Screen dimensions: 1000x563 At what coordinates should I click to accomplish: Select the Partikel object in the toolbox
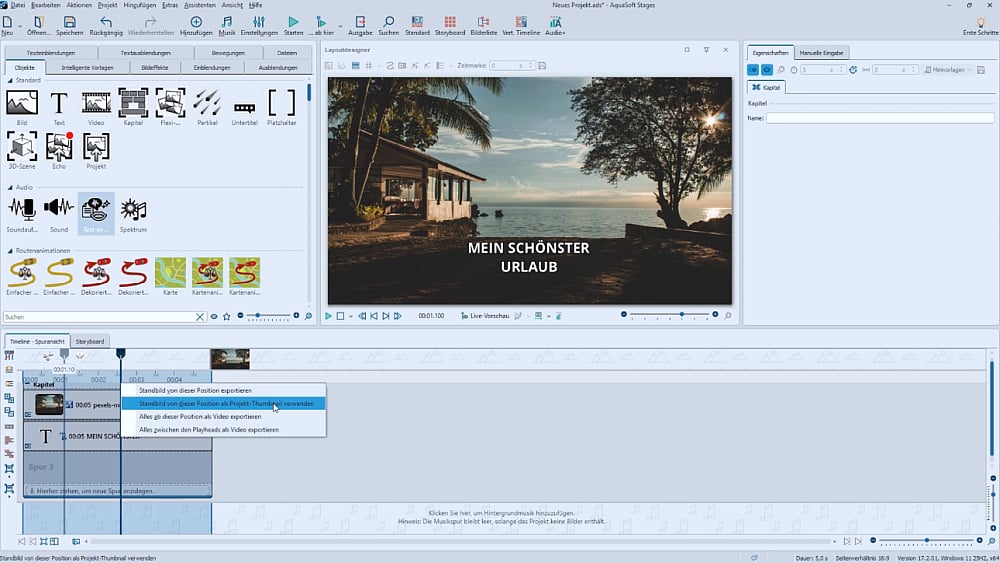(x=207, y=106)
